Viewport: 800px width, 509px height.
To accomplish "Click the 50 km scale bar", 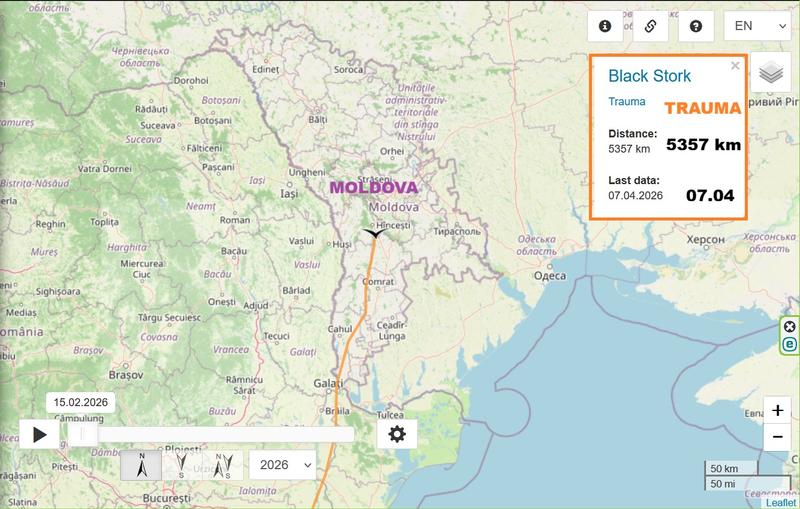I will tap(731, 468).
